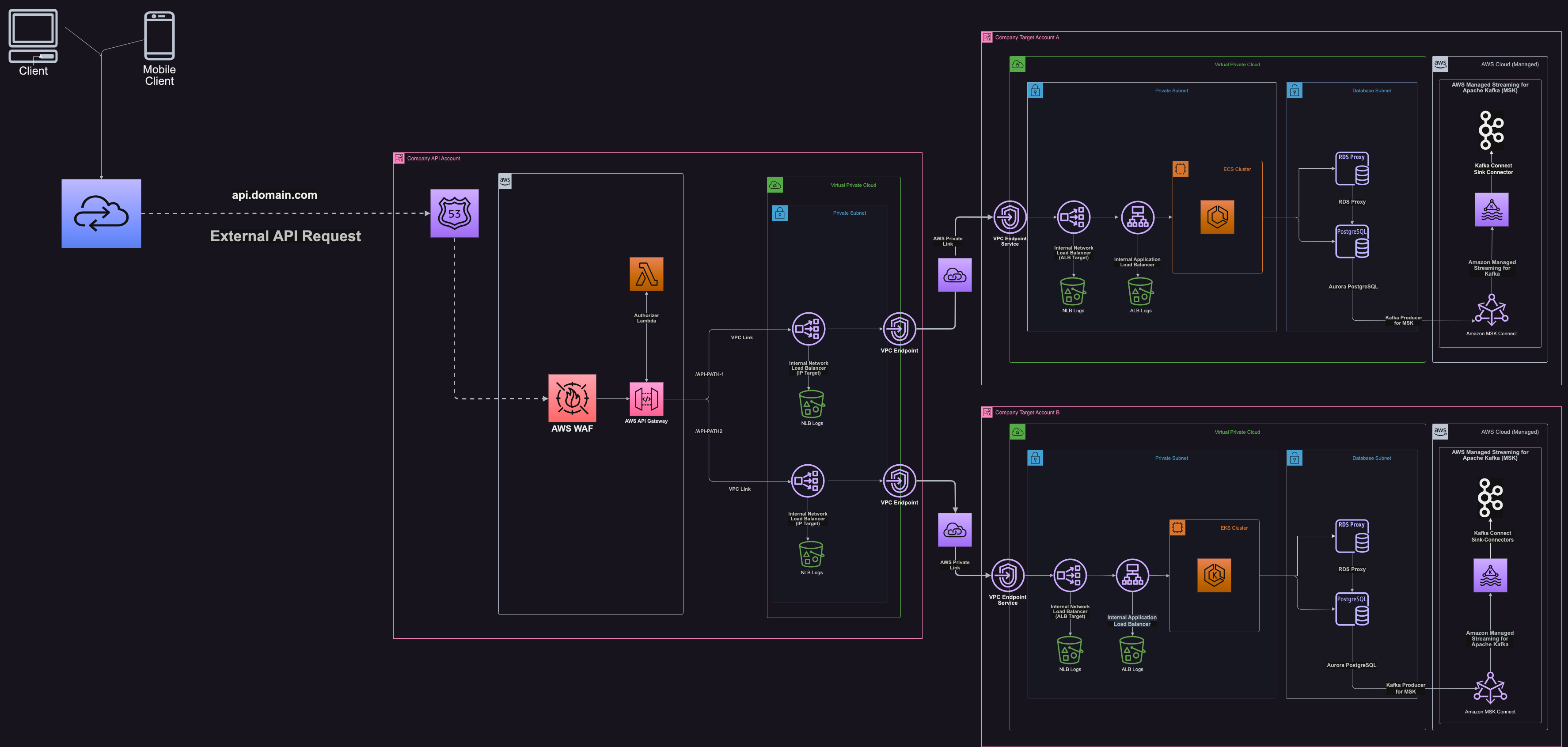
Task: Select Kafka Connect Sink Connector icon in Account A
Action: 1491,130
